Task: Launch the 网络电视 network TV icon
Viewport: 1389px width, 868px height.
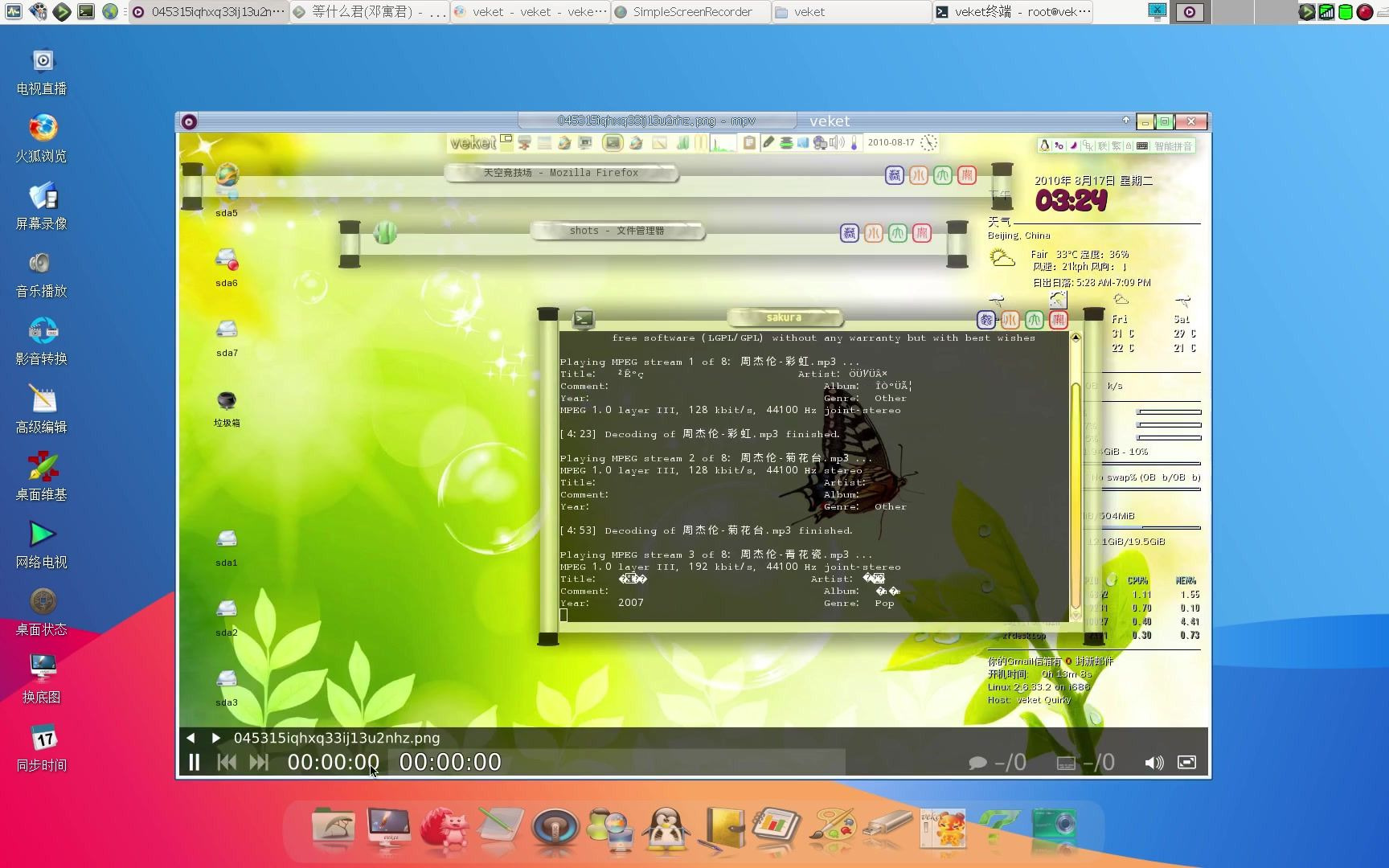Action: click(42, 545)
